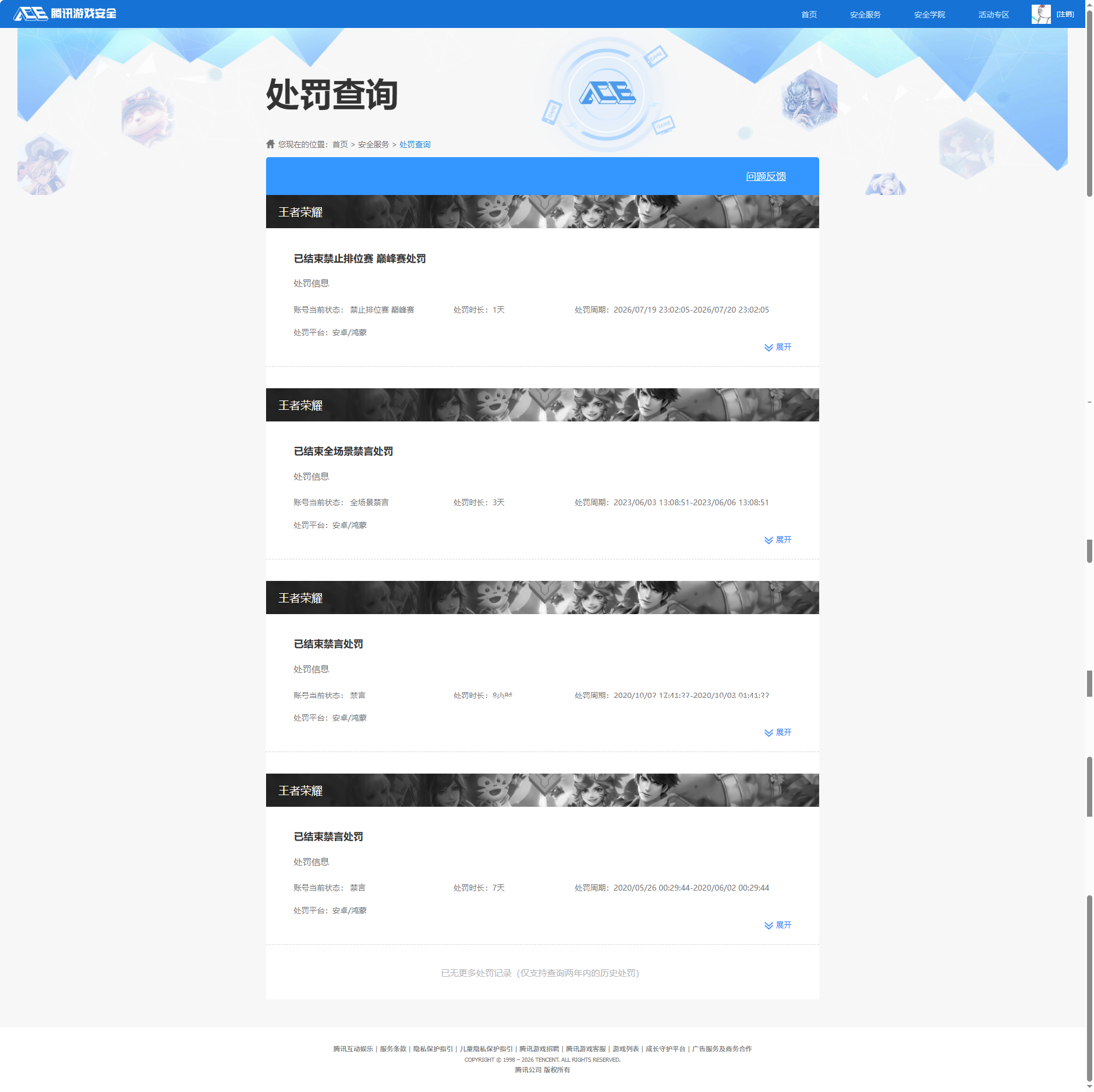Click 已无更多处罚记录 notice text
Screen dimensions: 1094x1092
click(x=540, y=973)
